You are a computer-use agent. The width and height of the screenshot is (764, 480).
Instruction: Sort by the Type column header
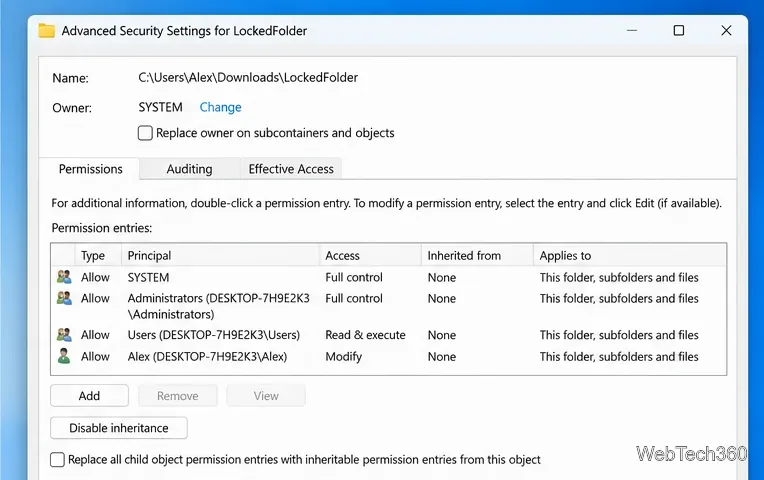click(x=97, y=255)
